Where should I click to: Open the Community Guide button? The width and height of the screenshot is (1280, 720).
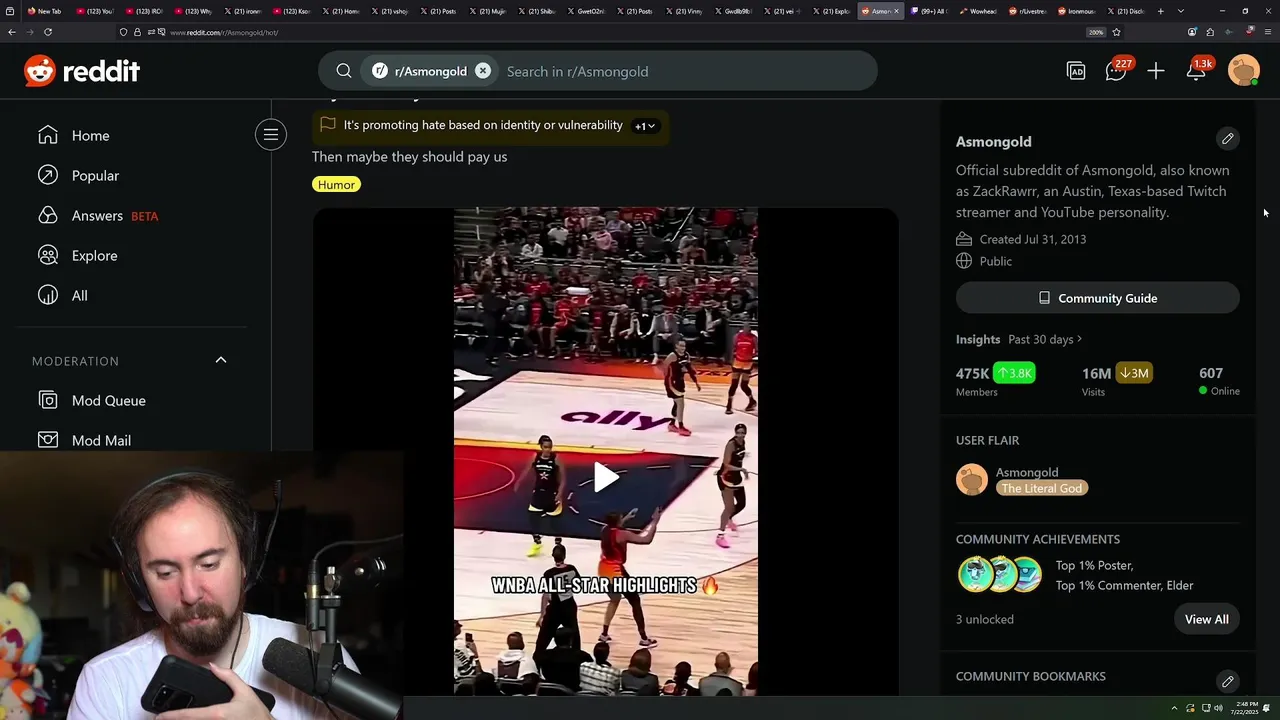pos(1098,298)
